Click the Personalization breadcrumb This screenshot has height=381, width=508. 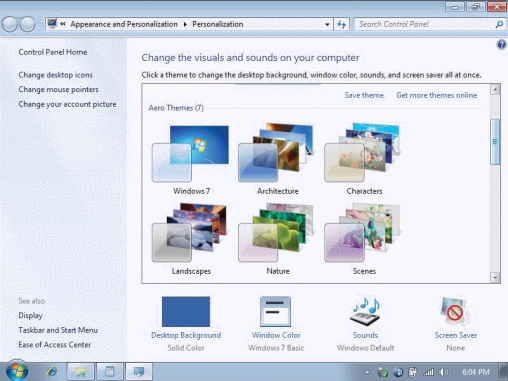click(x=218, y=24)
